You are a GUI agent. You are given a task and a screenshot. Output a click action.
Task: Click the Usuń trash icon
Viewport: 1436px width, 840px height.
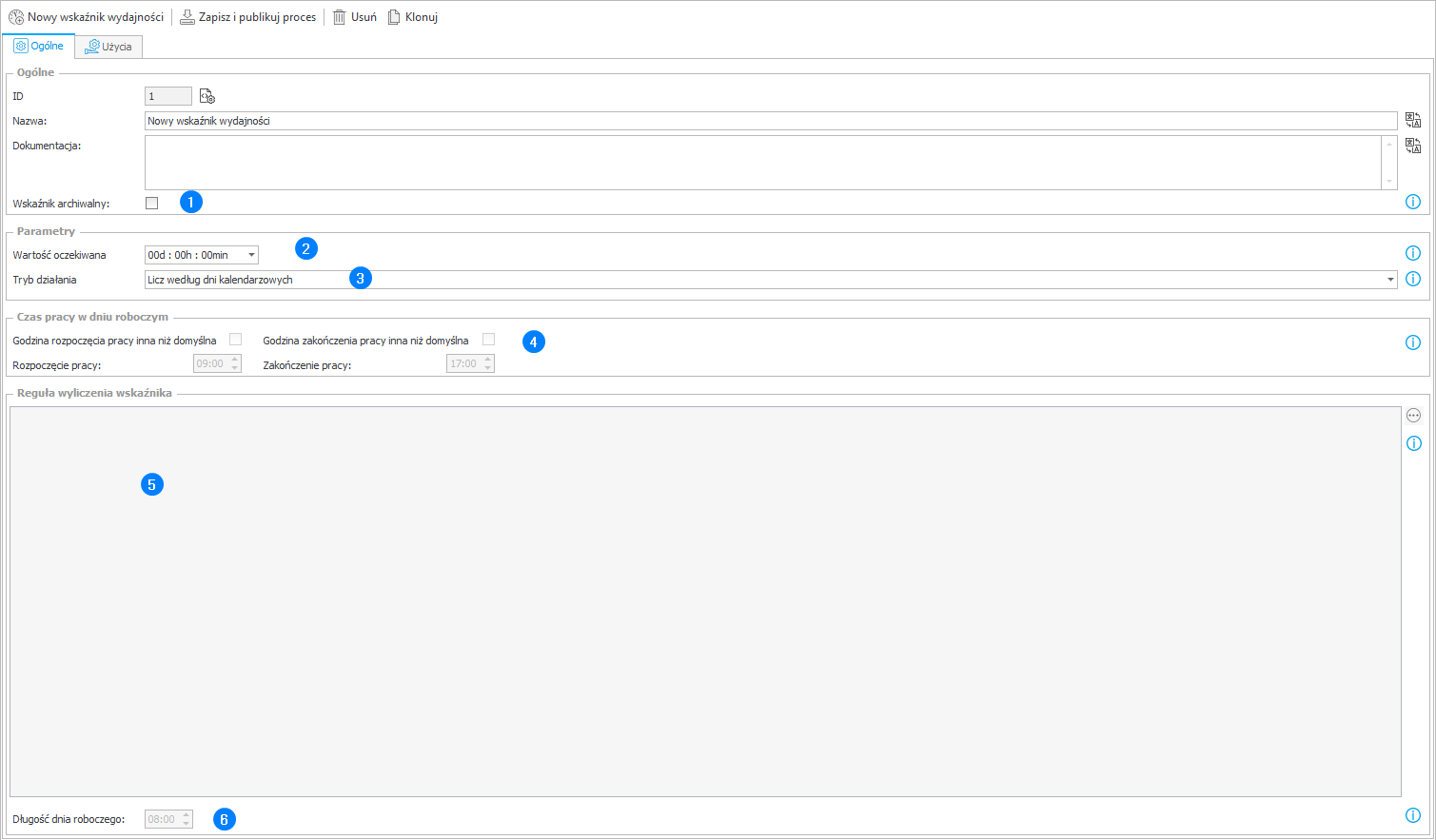[x=339, y=17]
